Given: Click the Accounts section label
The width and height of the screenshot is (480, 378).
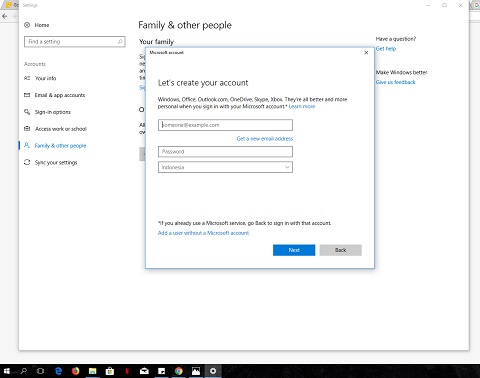Looking at the screenshot, I should (35, 64).
